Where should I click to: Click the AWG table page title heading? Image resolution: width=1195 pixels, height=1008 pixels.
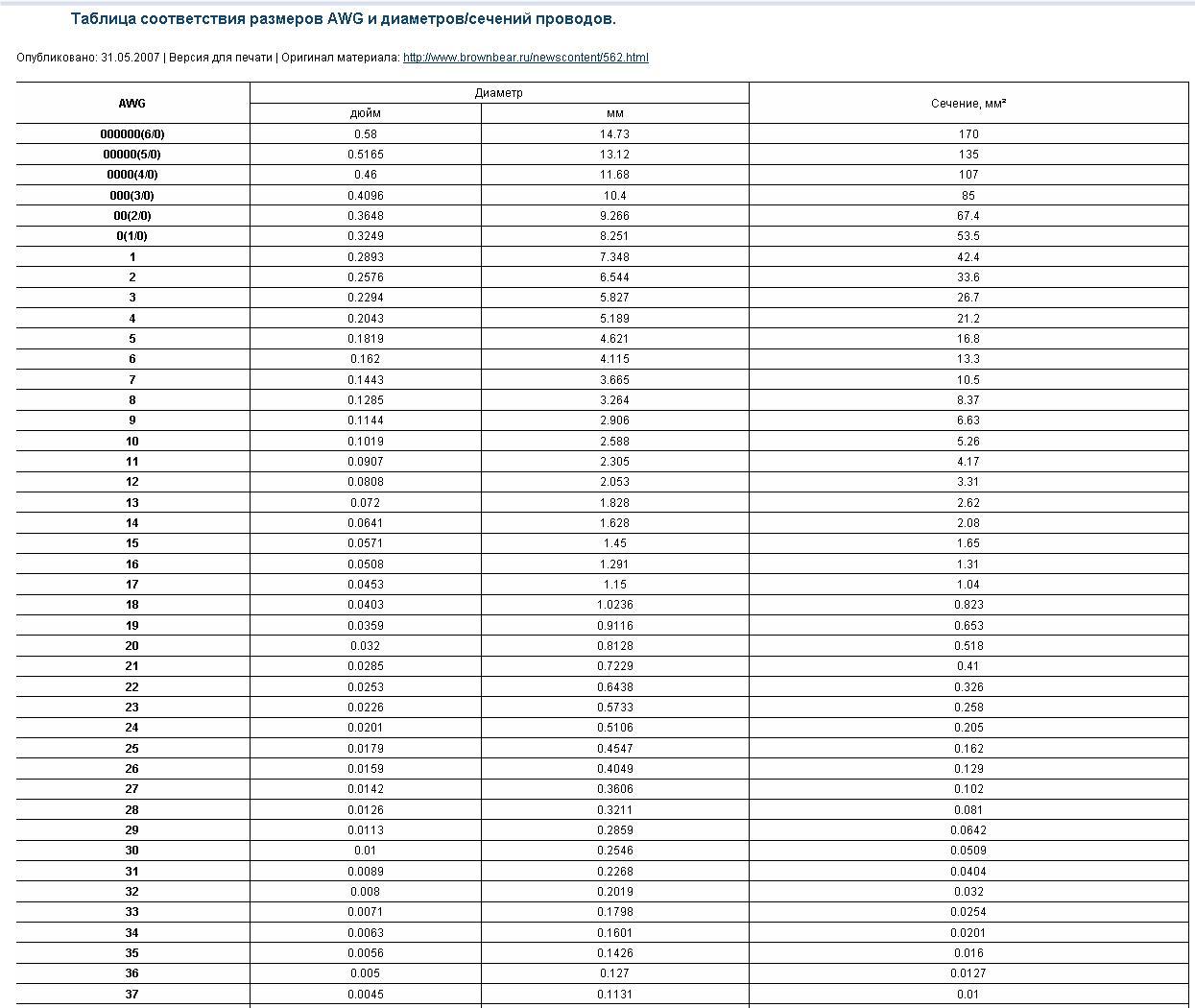pyautogui.click(x=344, y=19)
